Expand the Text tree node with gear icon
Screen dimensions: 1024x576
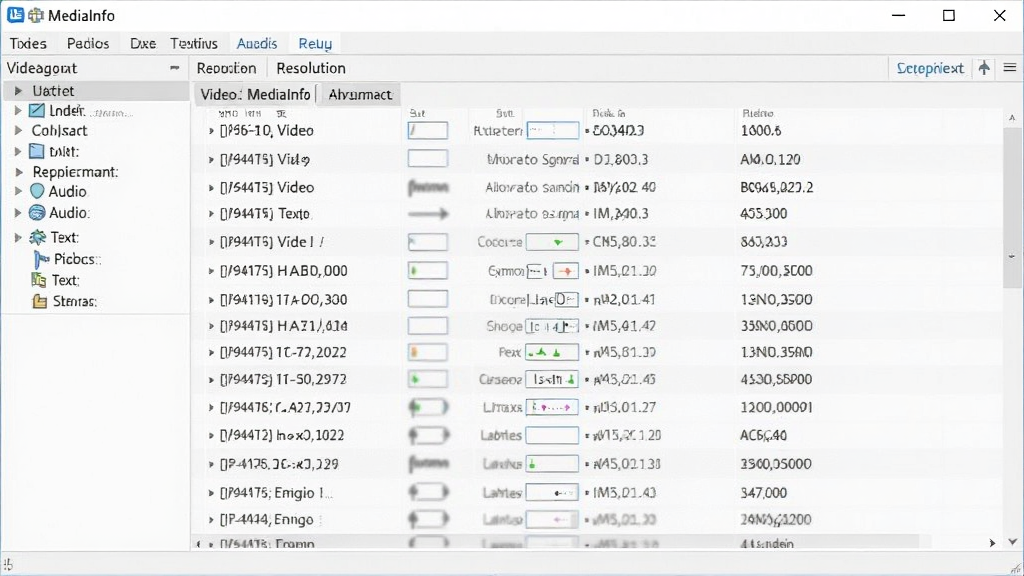[x=18, y=238]
